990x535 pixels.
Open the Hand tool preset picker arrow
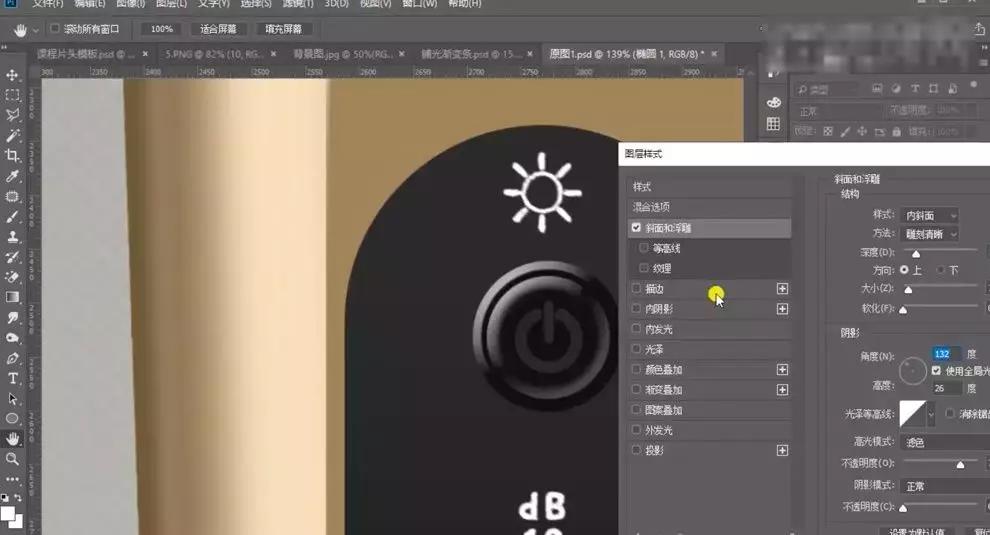35,30
